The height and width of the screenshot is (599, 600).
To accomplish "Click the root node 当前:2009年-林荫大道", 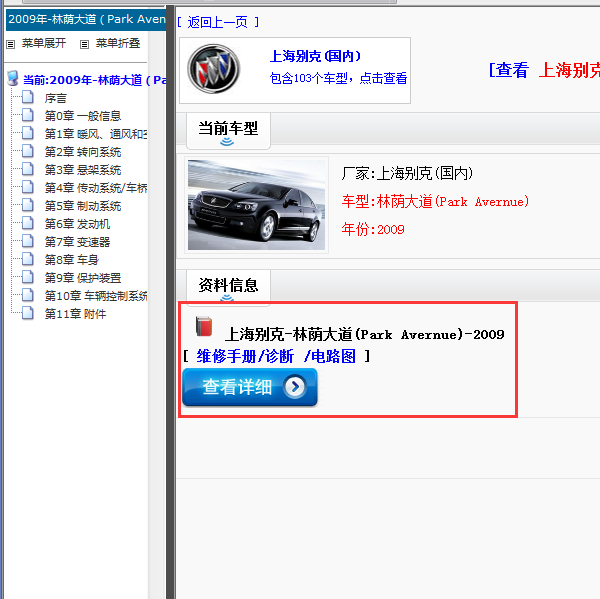I will click(95, 80).
